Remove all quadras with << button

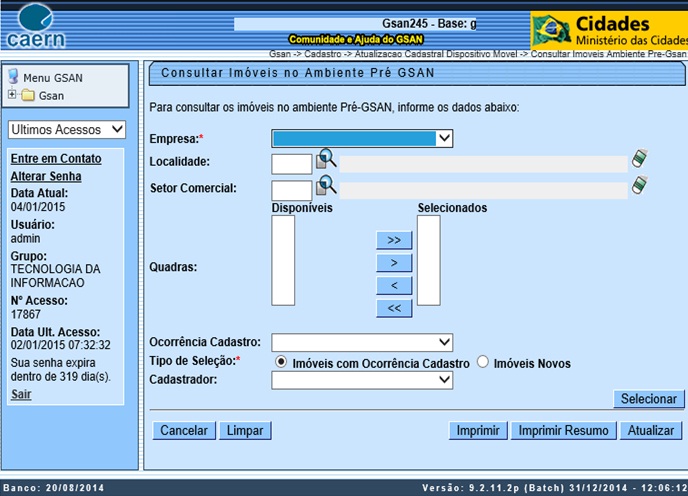tap(394, 308)
